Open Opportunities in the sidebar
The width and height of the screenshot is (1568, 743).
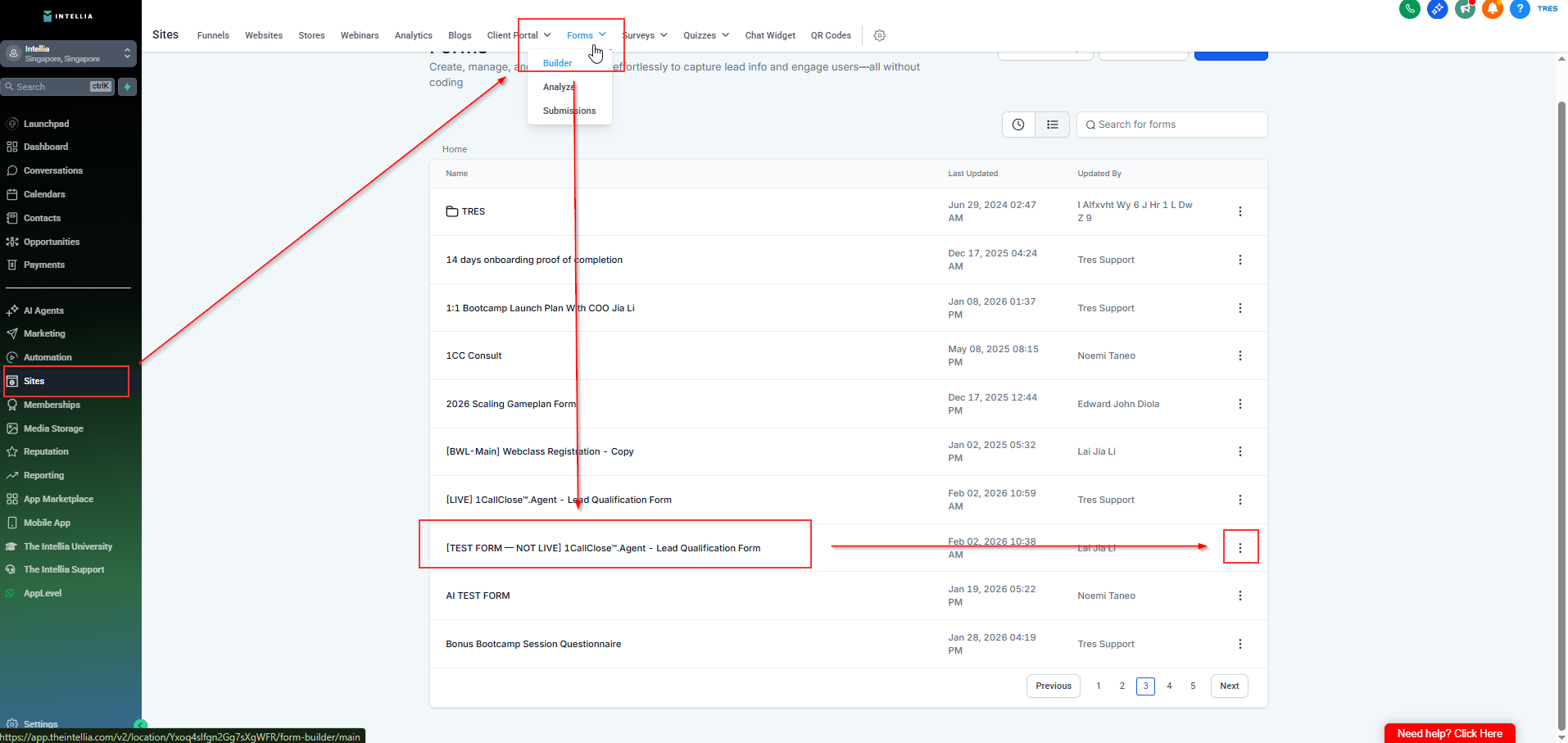click(x=52, y=242)
